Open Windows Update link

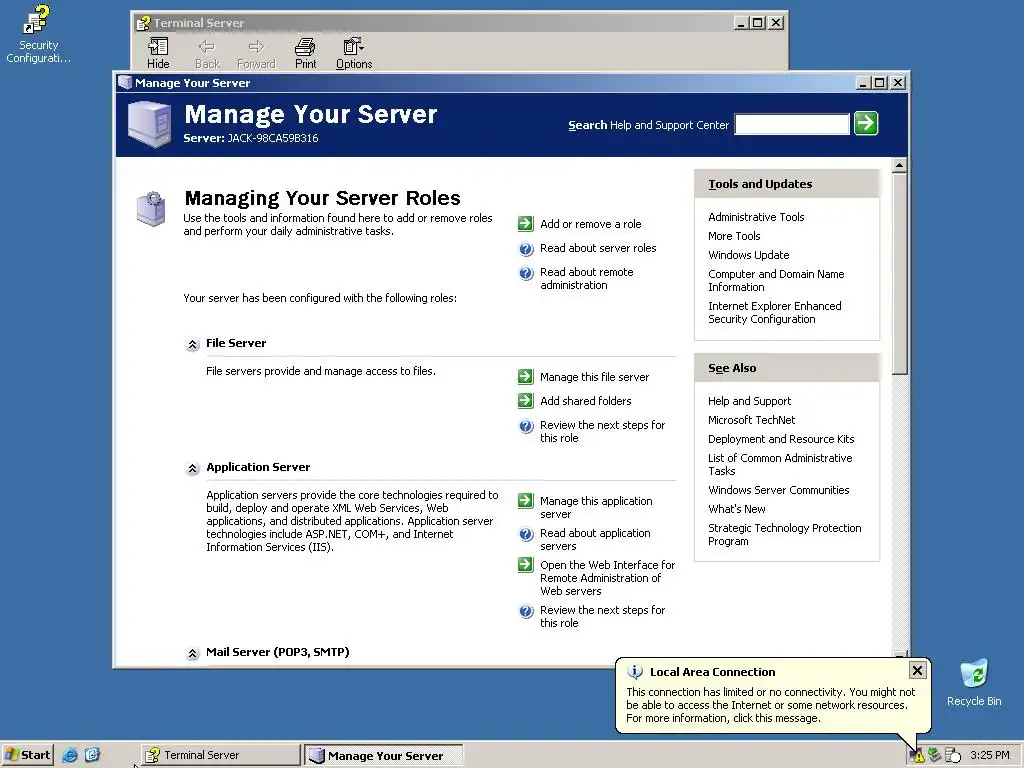(x=748, y=255)
